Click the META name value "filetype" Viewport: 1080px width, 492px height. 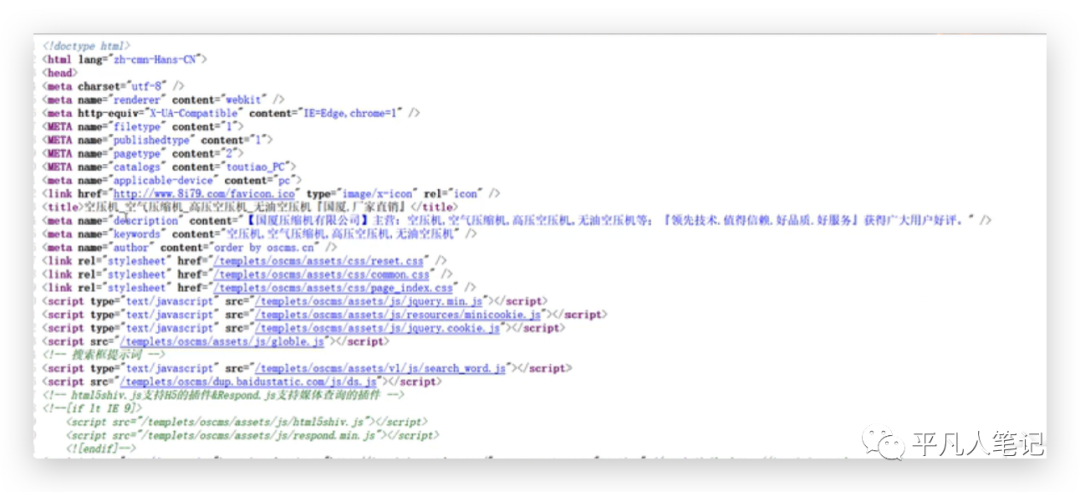coord(136,127)
